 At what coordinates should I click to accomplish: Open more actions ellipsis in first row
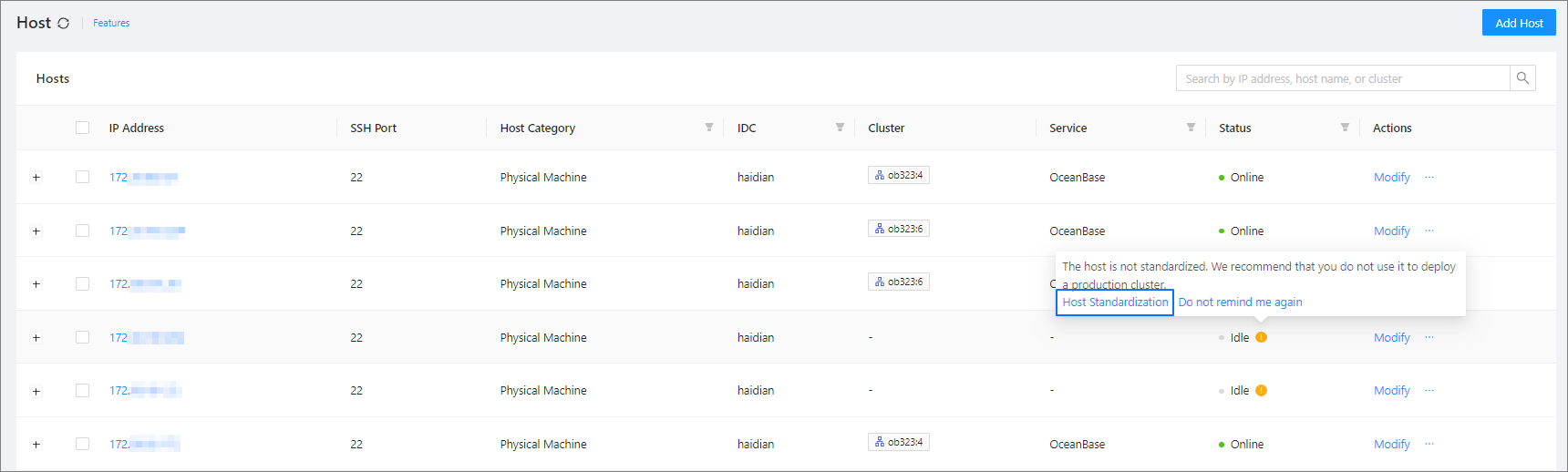(x=1429, y=177)
